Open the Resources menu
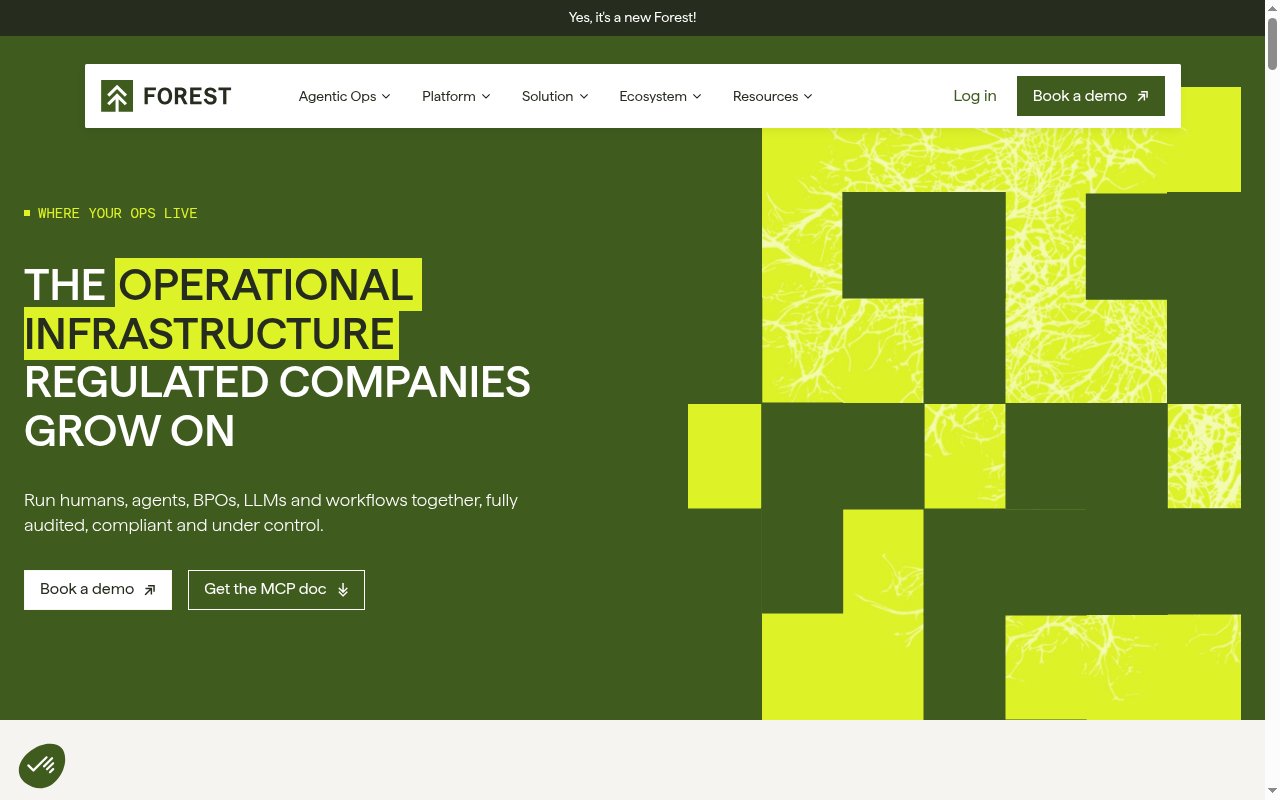The width and height of the screenshot is (1280, 800). click(773, 96)
